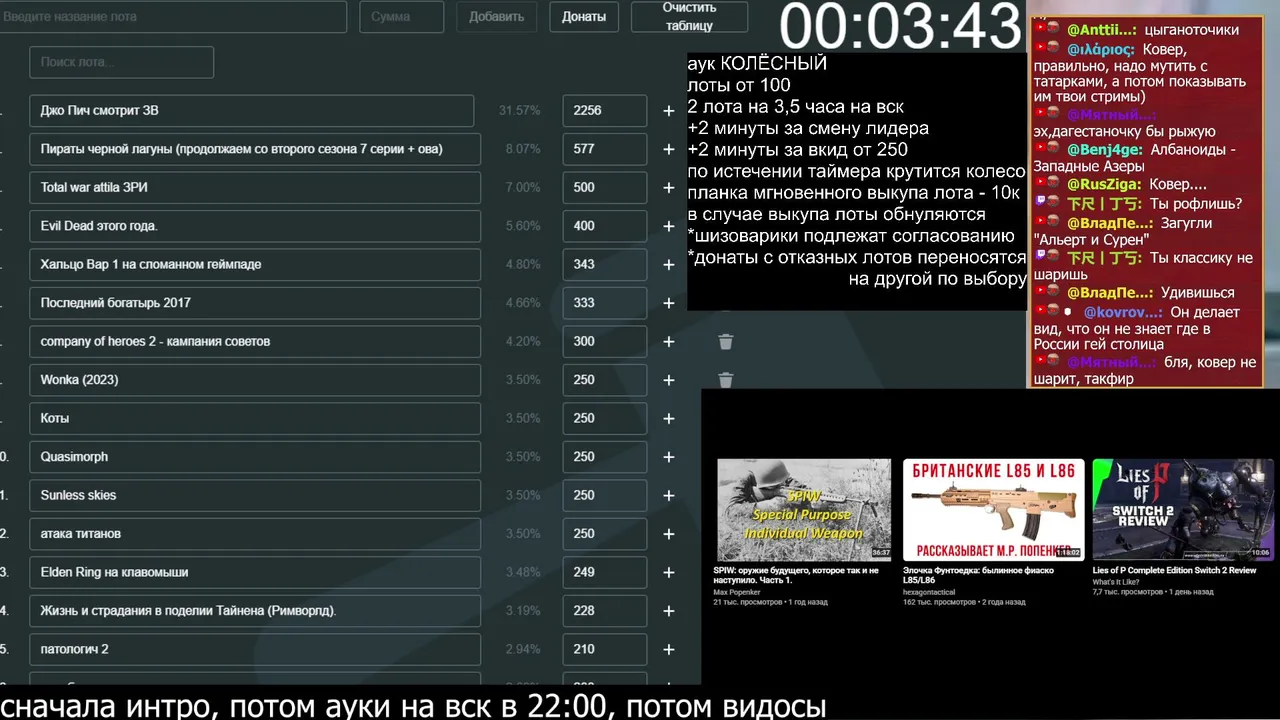Click chat username @Benj4ge
Viewport: 1280px width, 720px height.
[1105, 149]
